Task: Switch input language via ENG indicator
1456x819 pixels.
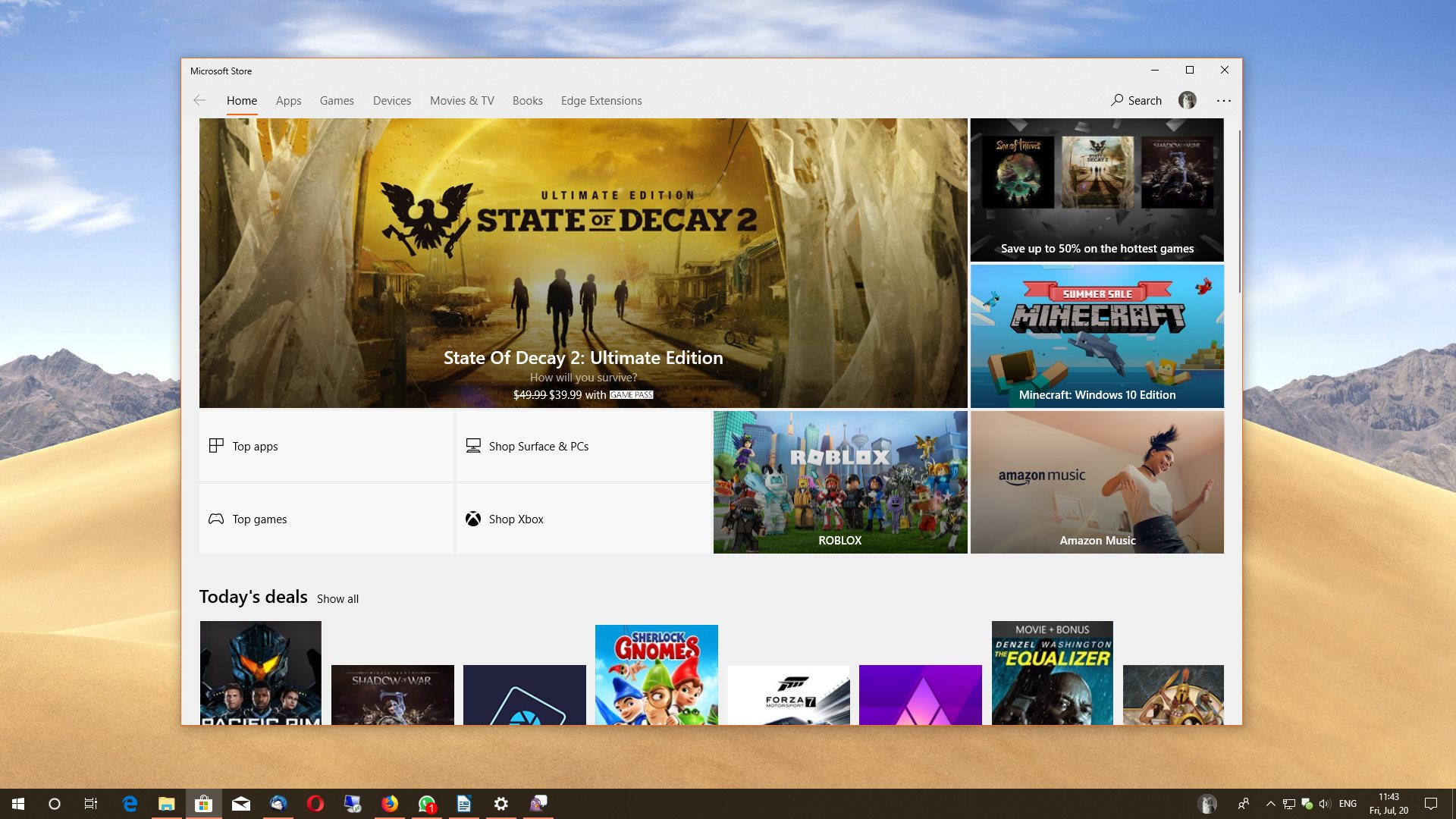Action: pyautogui.click(x=1348, y=804)
